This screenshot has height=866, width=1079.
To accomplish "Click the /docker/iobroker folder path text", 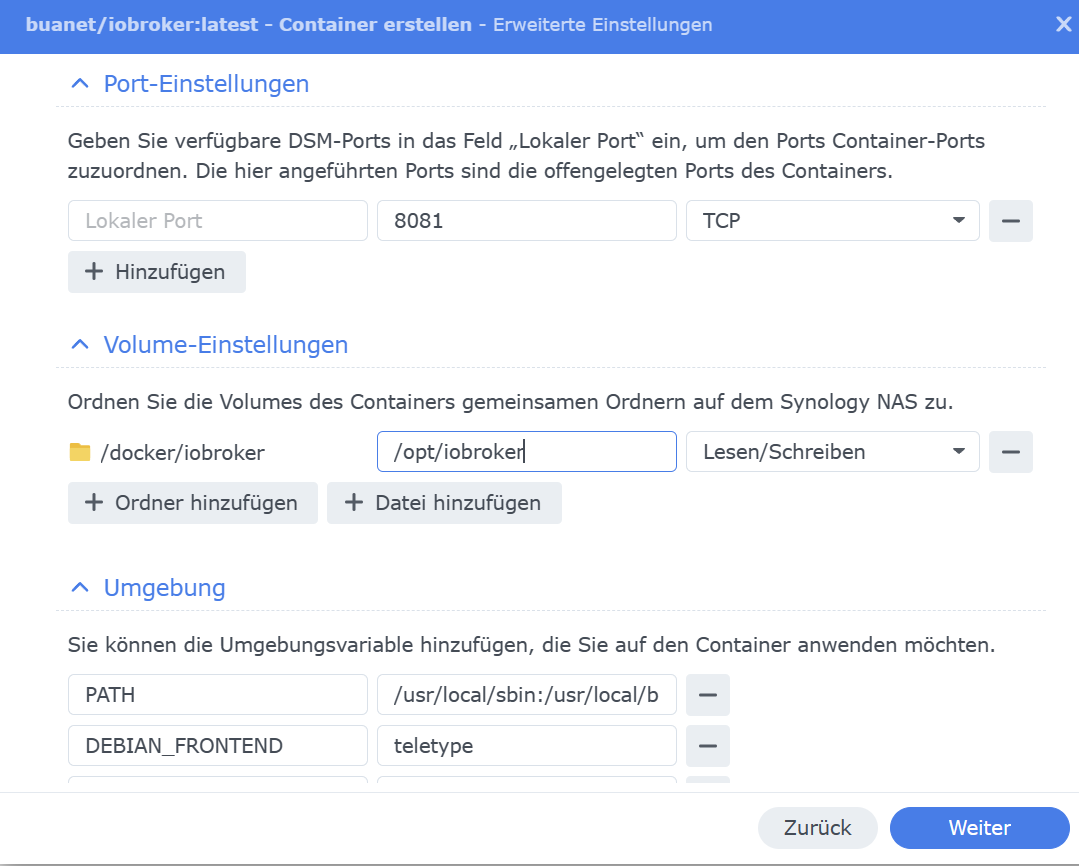I will coord(182,452).
